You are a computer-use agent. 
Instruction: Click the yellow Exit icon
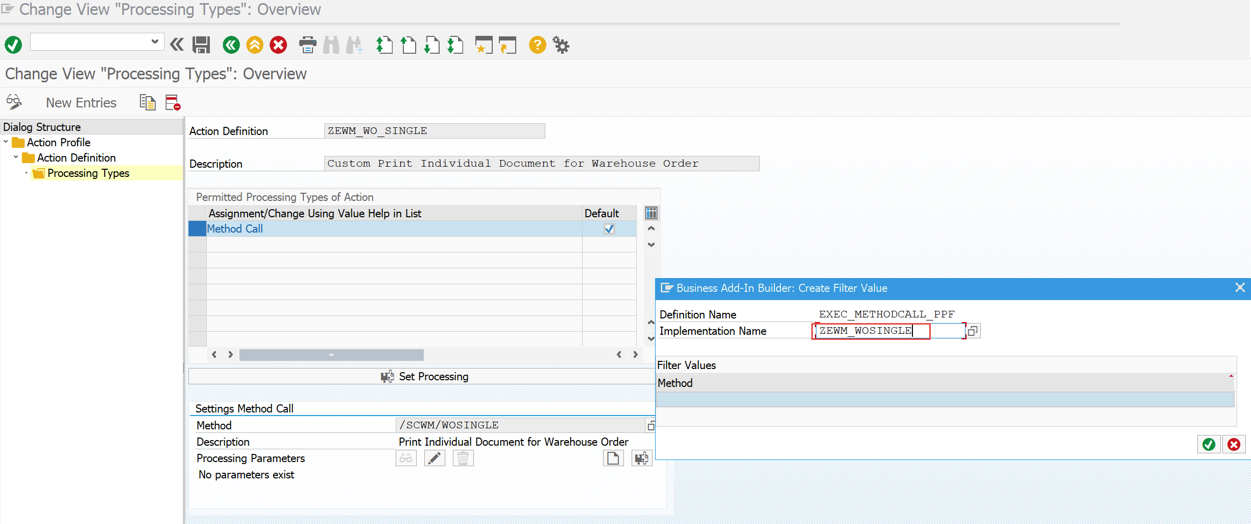coord(255,45)
